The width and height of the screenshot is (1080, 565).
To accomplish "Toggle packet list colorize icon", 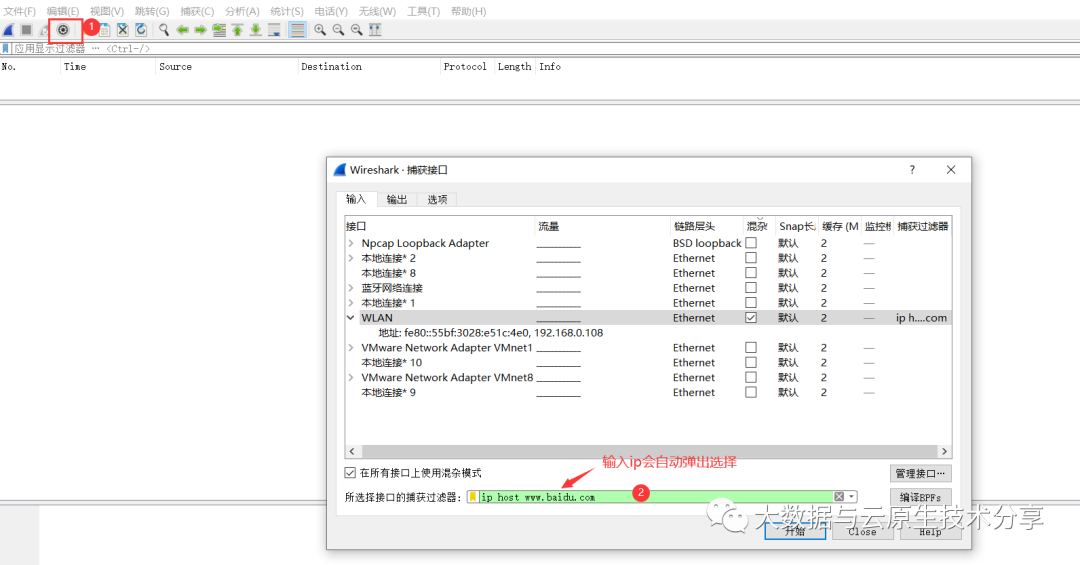I will 298,30.
